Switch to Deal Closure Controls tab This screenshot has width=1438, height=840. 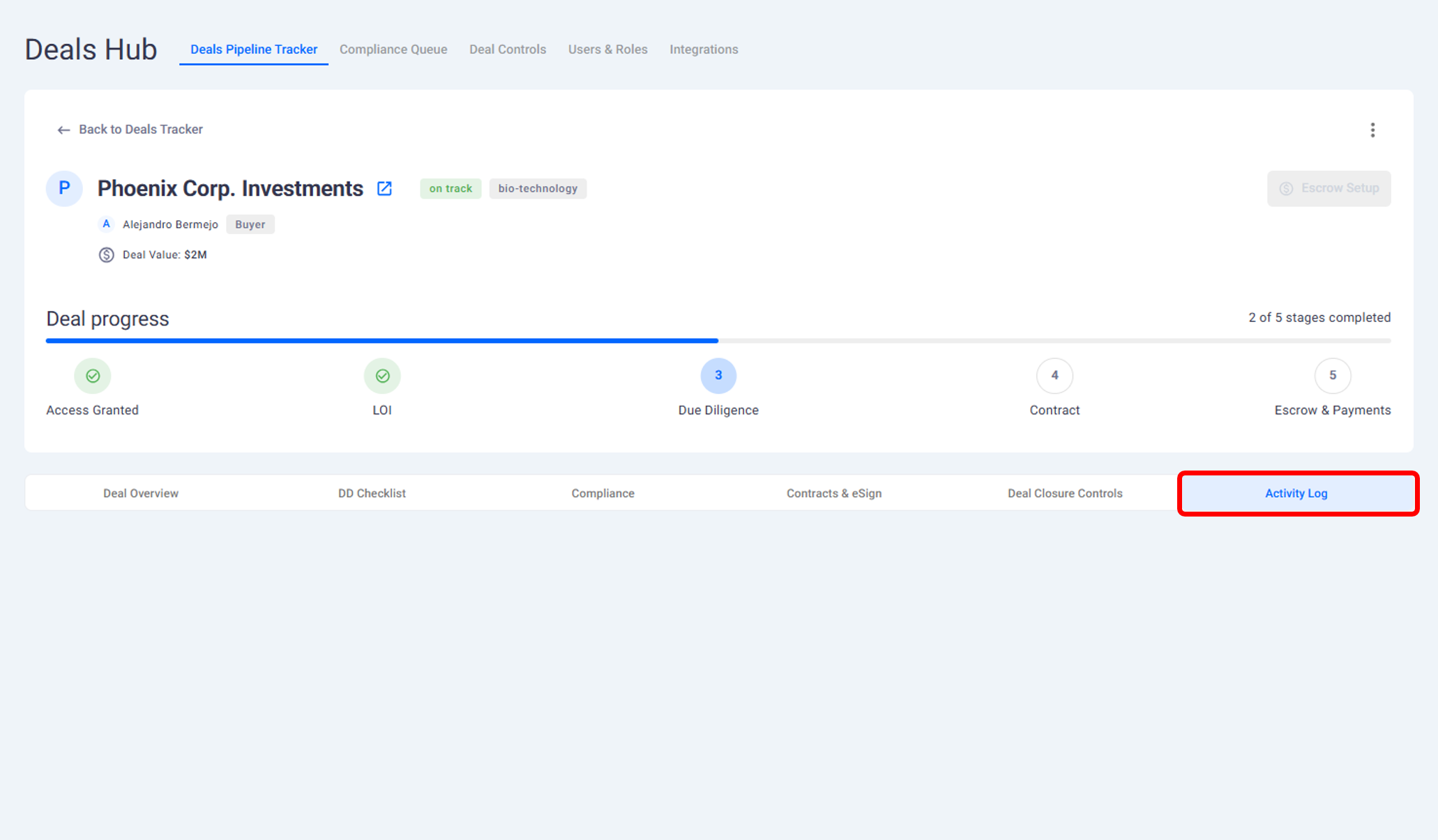(1064, 494)
